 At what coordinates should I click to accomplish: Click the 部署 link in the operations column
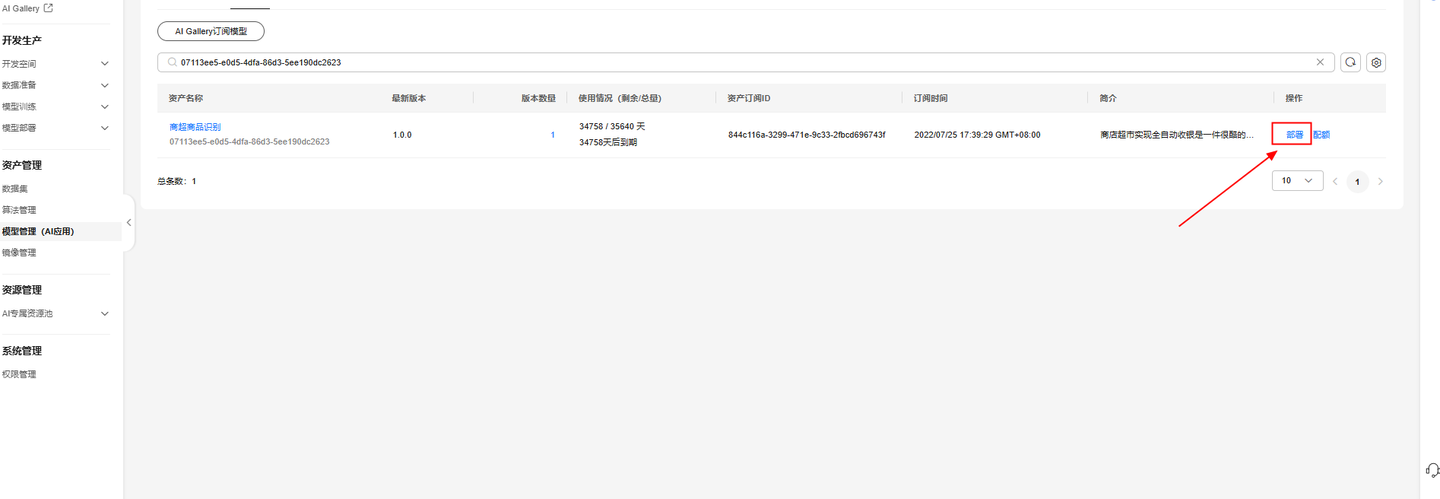point(1294,134)
